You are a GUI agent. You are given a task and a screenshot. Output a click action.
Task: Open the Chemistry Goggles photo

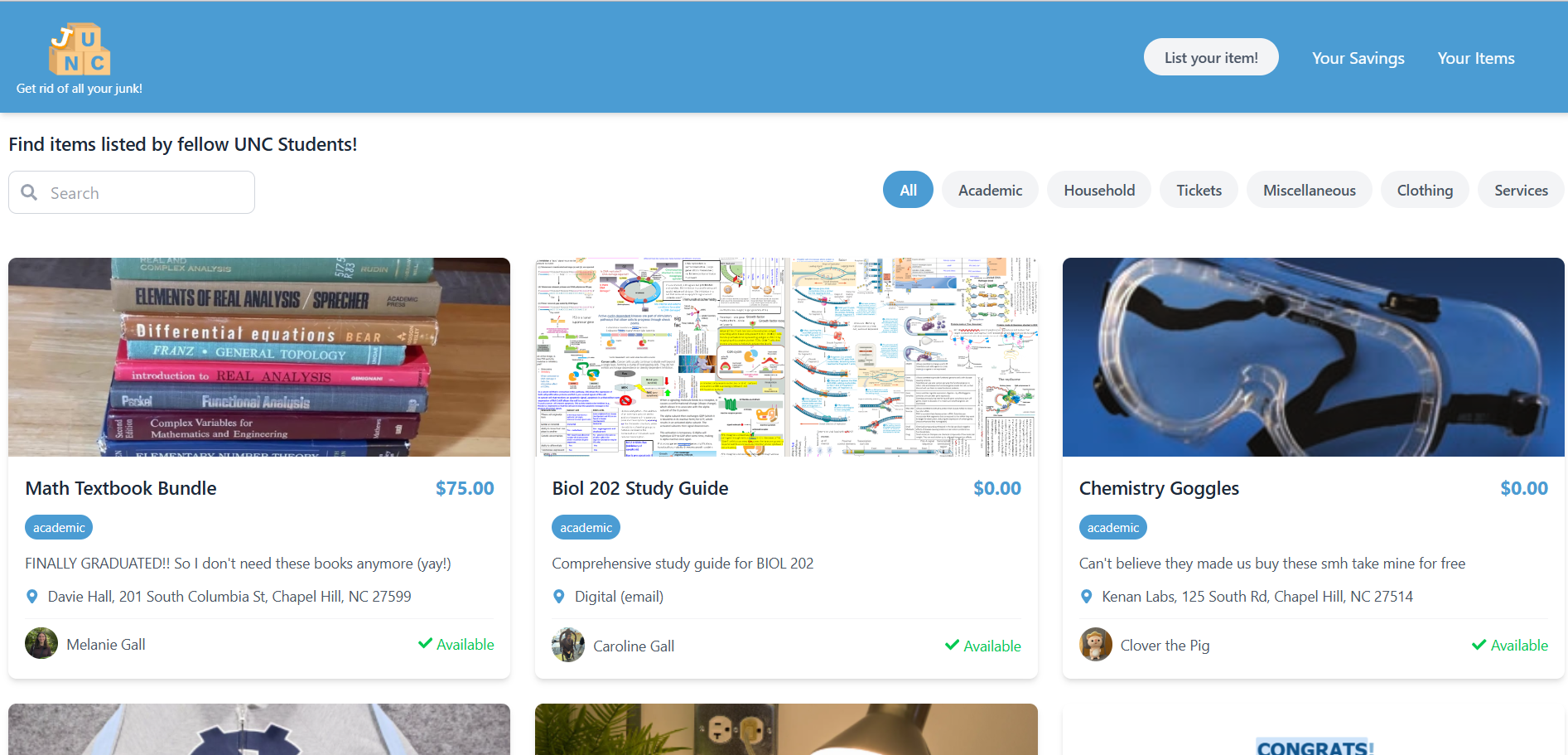(x=1314, y=357)
